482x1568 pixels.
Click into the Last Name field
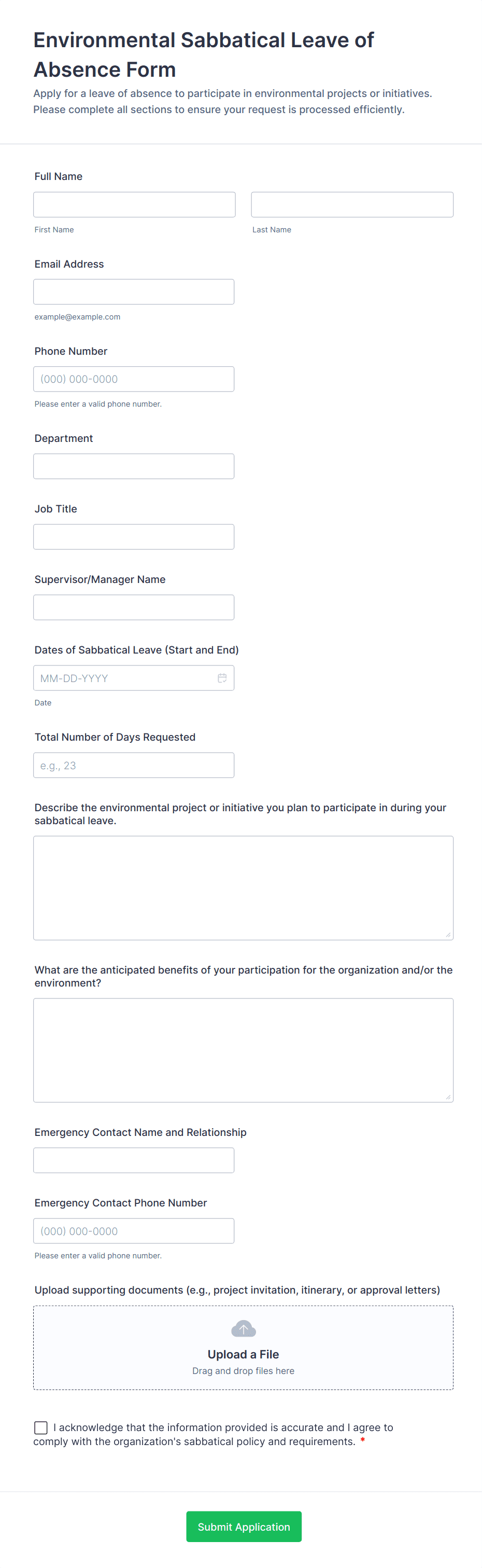click(352, 204)
